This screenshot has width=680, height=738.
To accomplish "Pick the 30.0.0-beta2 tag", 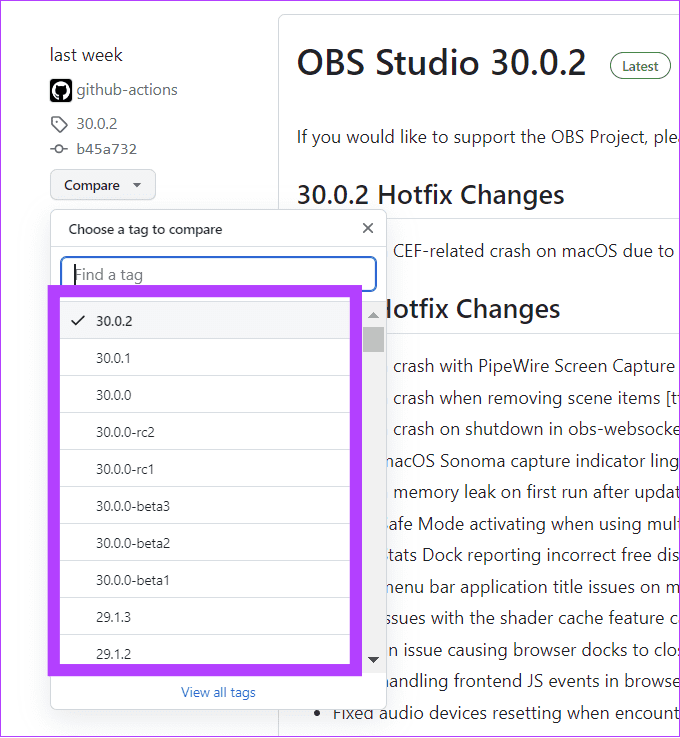I will pyautogui.click(x=133, y=543).
